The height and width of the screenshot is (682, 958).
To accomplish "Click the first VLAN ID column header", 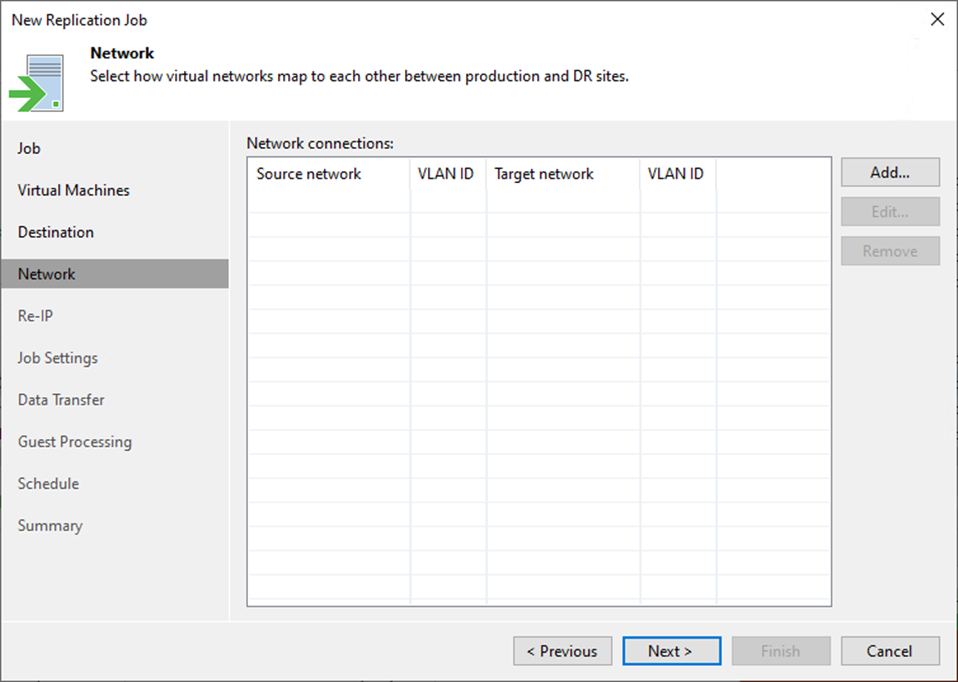I will [446, 174].
